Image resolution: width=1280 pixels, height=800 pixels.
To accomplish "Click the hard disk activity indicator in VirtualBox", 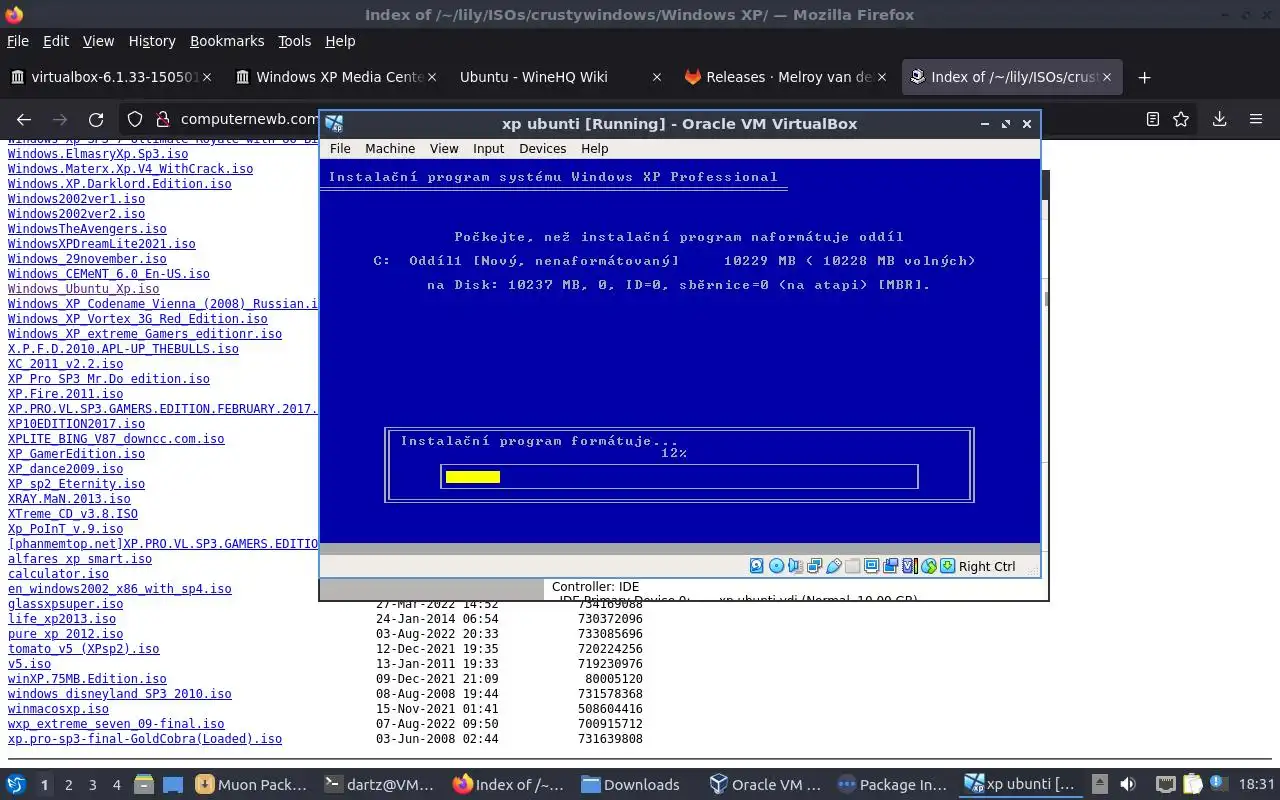I will click(756, 566).
